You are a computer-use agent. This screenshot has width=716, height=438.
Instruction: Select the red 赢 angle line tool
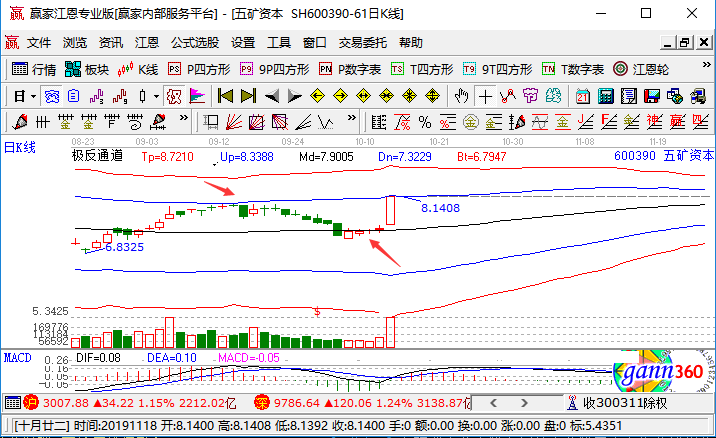pyautogui.click(x=677, y=122)
